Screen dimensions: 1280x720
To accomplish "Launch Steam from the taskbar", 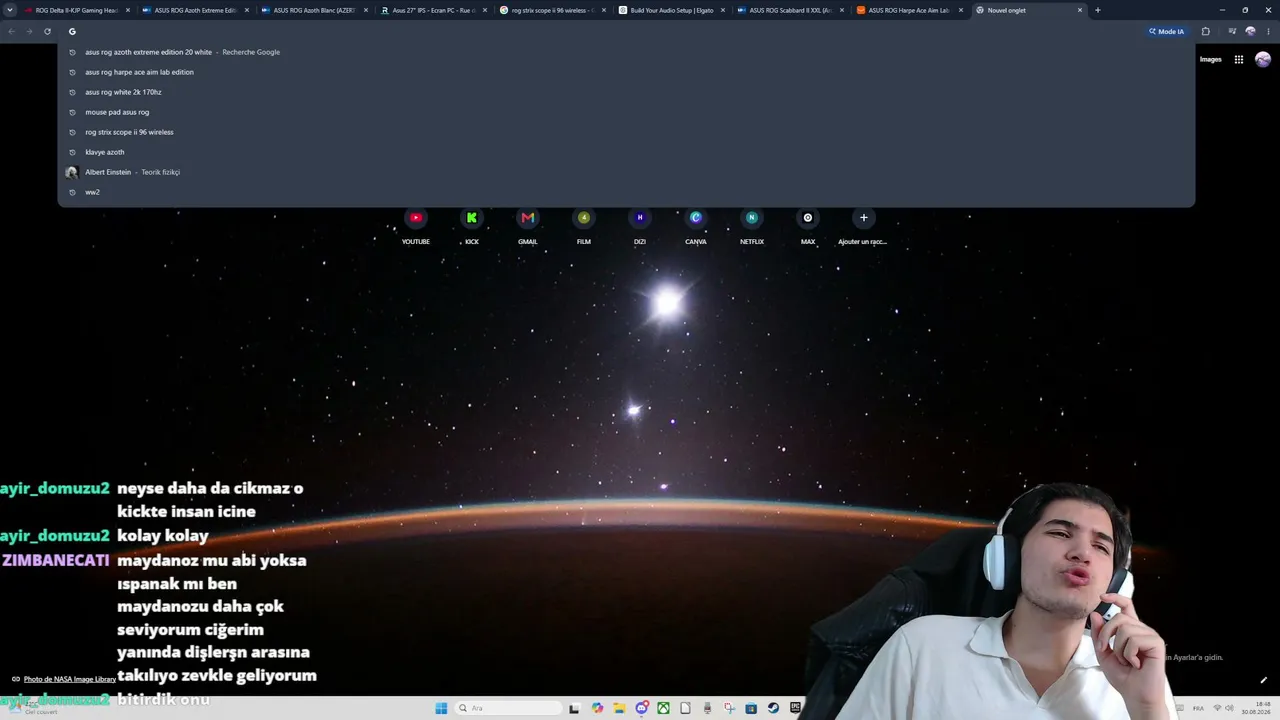I will click(x=773, y=708).
